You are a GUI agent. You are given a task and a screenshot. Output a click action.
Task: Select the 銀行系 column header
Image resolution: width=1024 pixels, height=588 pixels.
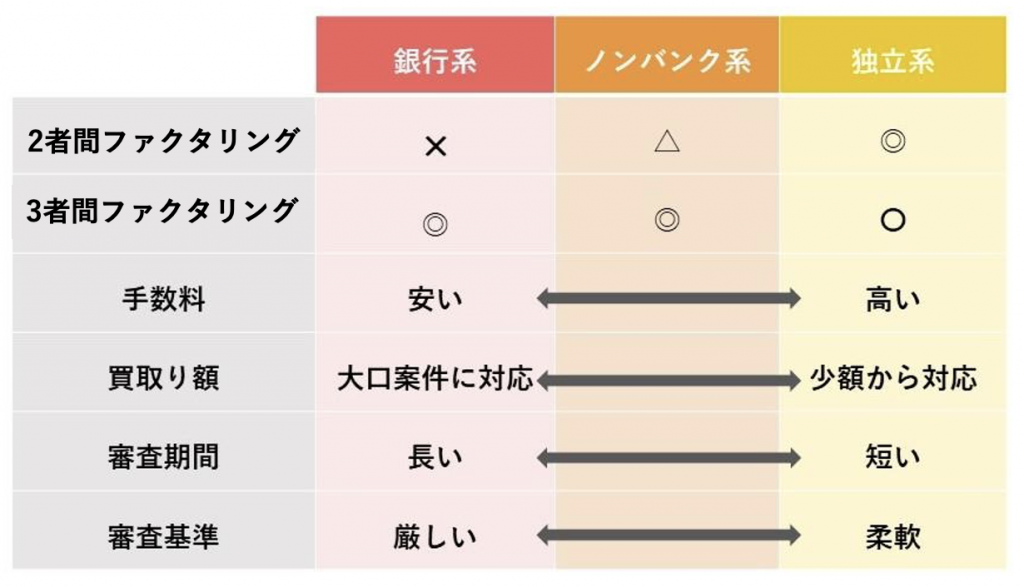click(435, 55)
